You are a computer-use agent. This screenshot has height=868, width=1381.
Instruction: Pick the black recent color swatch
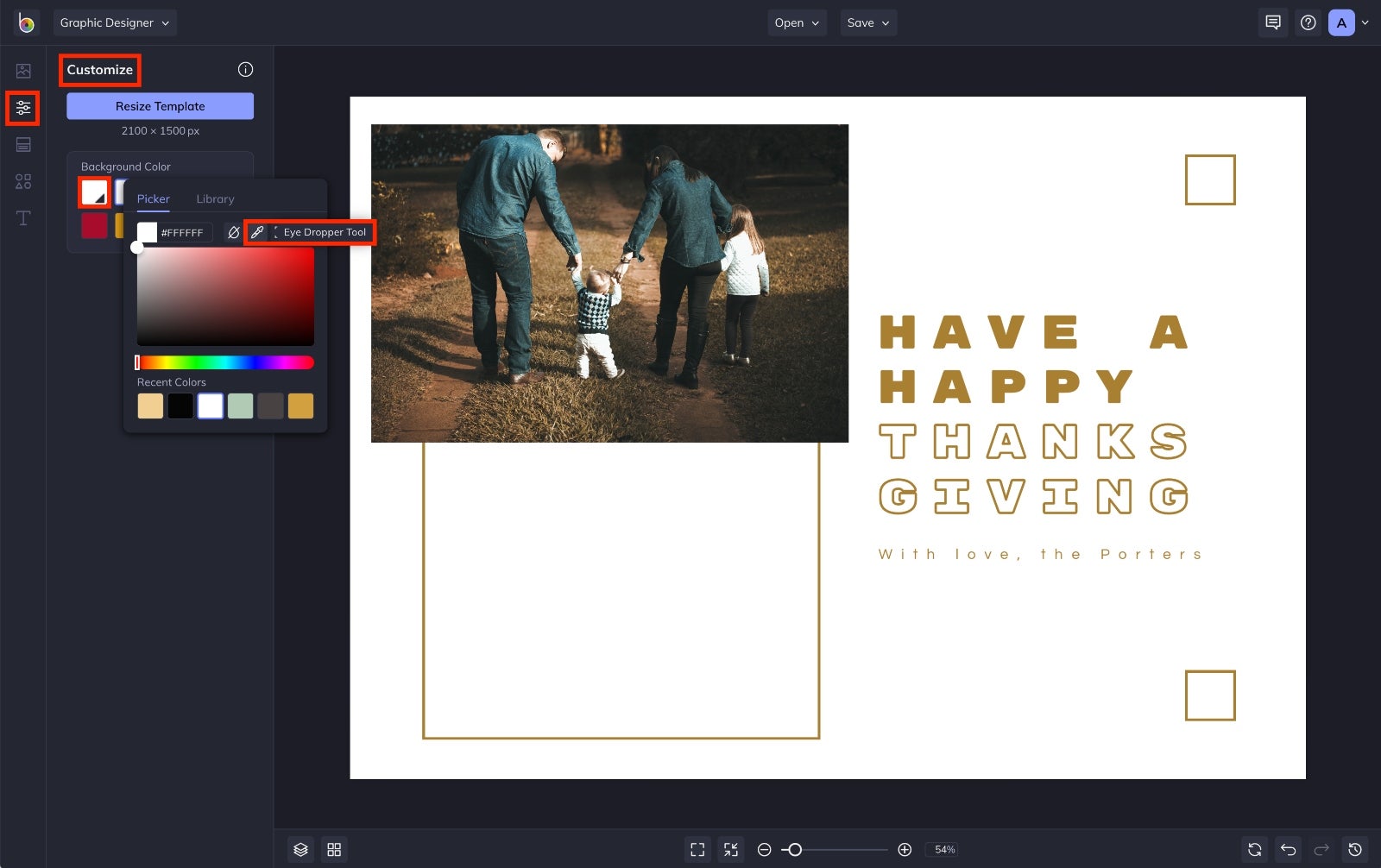pos(180,406)
